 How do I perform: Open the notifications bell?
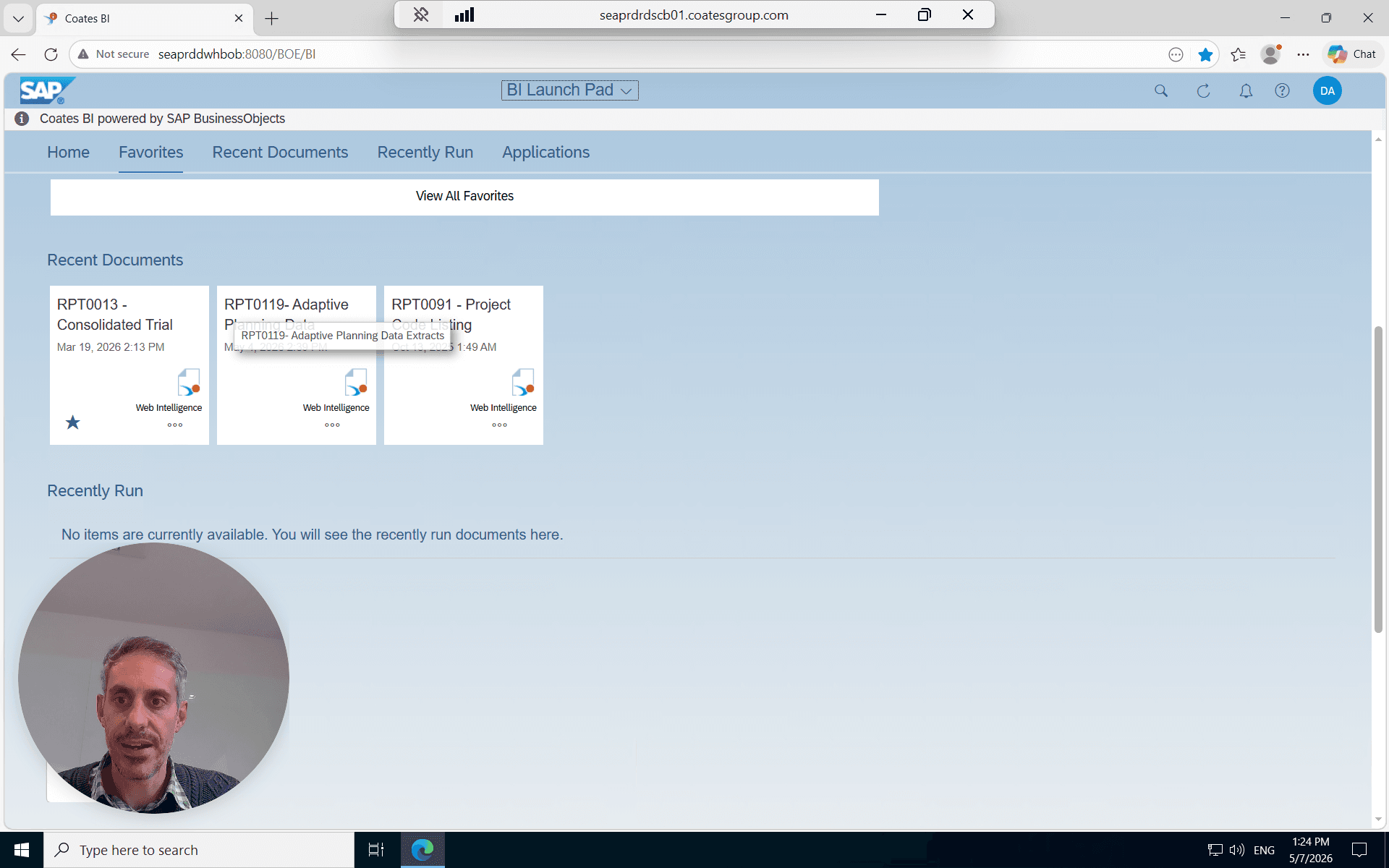[x=1246, y=90]
